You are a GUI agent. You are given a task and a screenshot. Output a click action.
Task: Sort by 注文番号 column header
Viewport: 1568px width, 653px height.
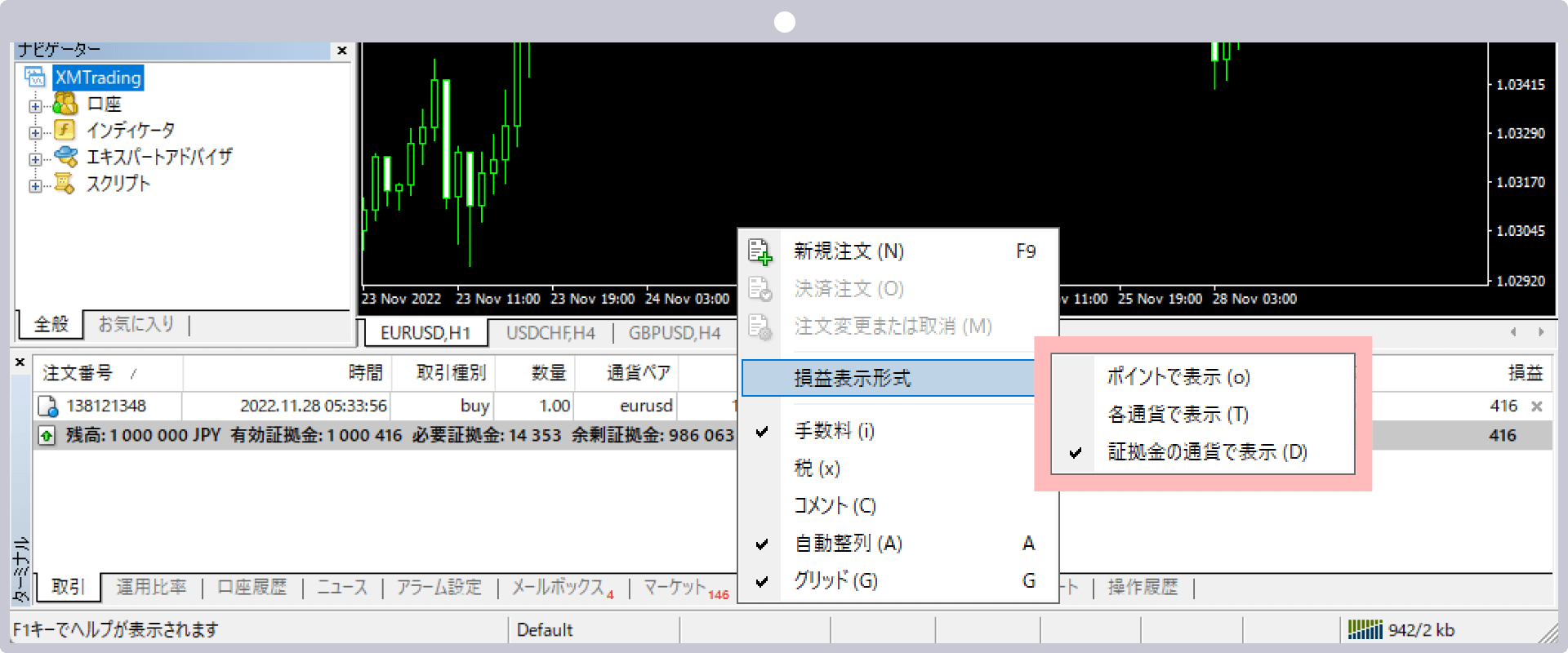pyautogui.click(x=108, y=373)
